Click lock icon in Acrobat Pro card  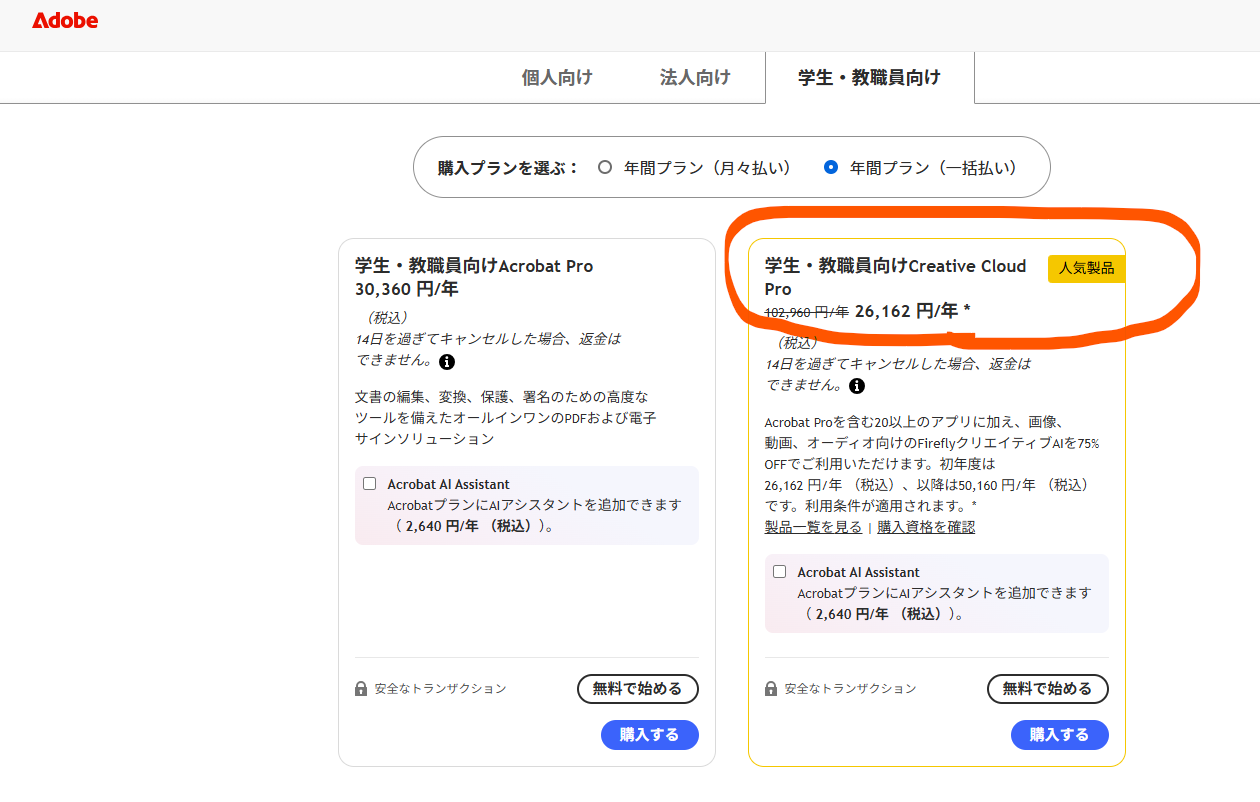click(361, 689)
